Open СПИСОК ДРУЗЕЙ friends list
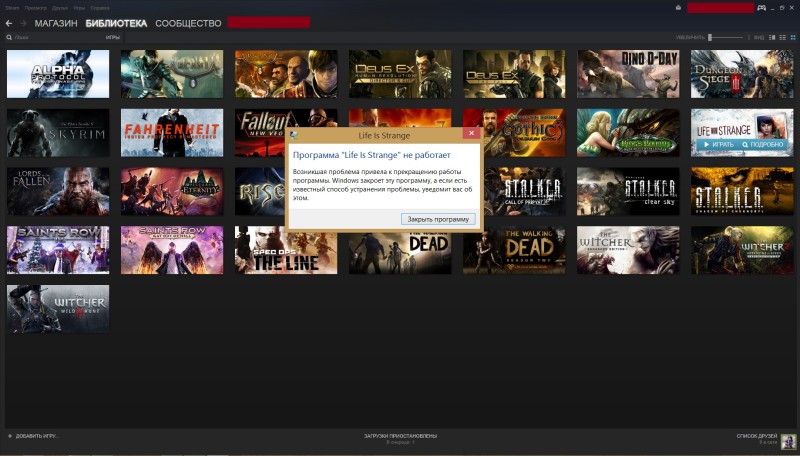 pyautogui.click(x=757, y=436)
